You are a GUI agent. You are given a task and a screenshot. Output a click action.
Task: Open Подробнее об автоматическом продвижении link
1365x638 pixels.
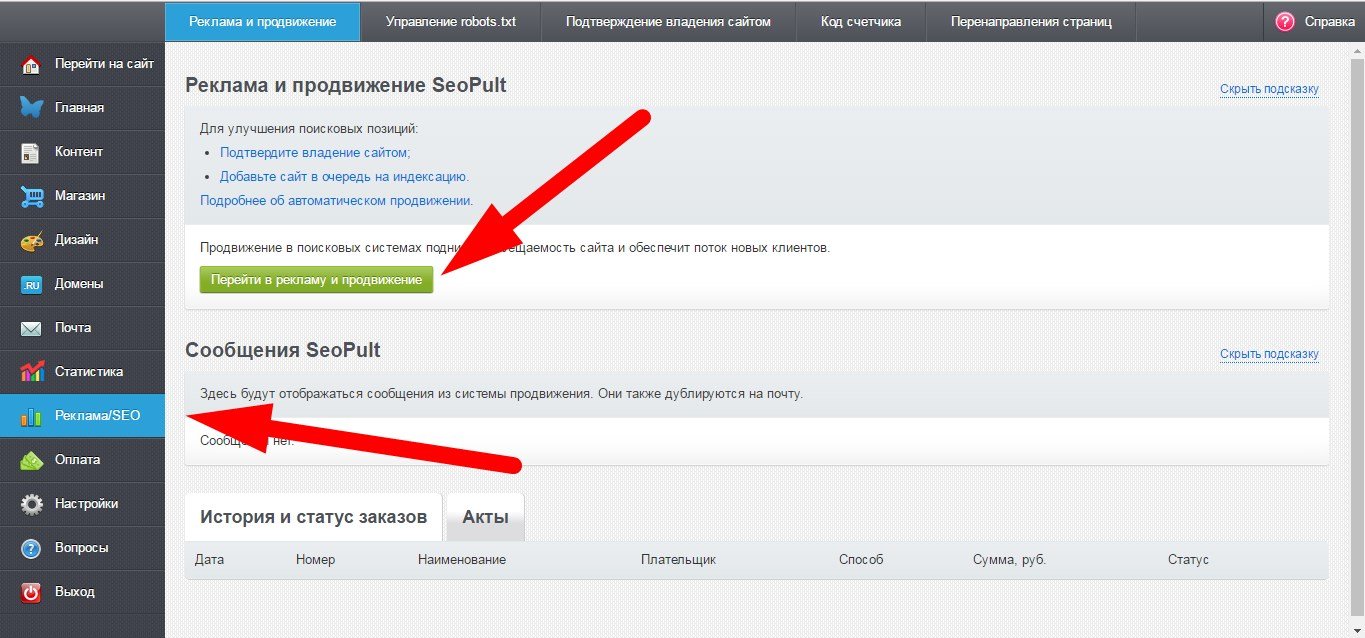click(337, 200)
